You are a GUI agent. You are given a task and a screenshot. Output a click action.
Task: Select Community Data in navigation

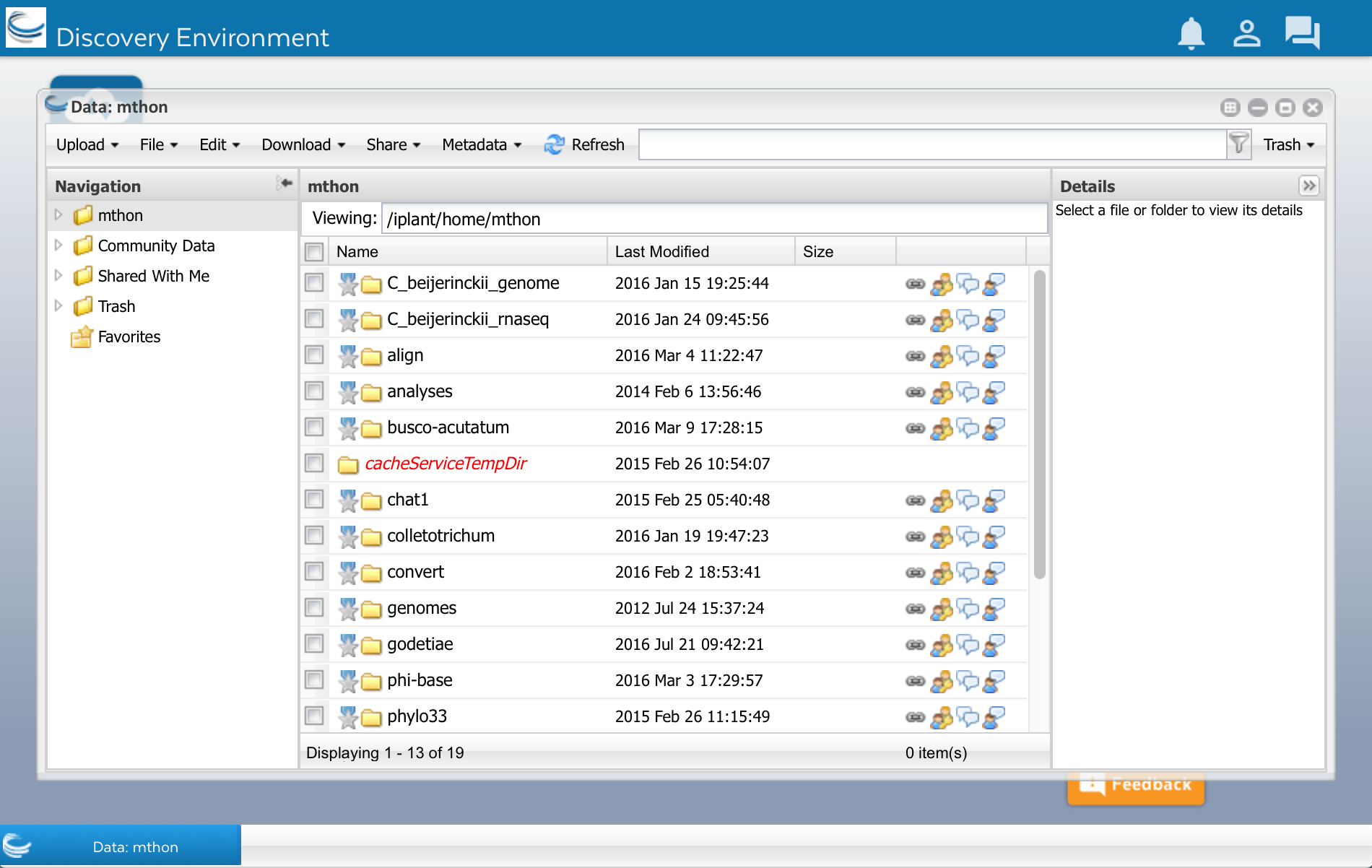[x=156, y=246]
